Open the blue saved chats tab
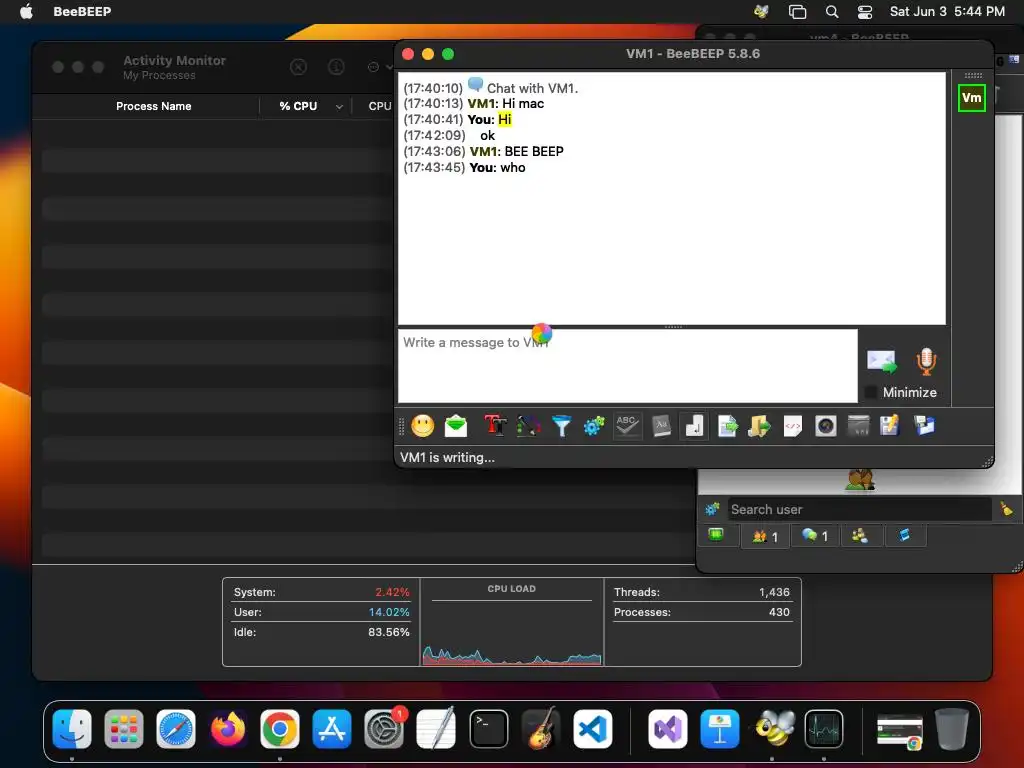The image size is (1024, 768). pyautogui.click(x=904, y=536)
